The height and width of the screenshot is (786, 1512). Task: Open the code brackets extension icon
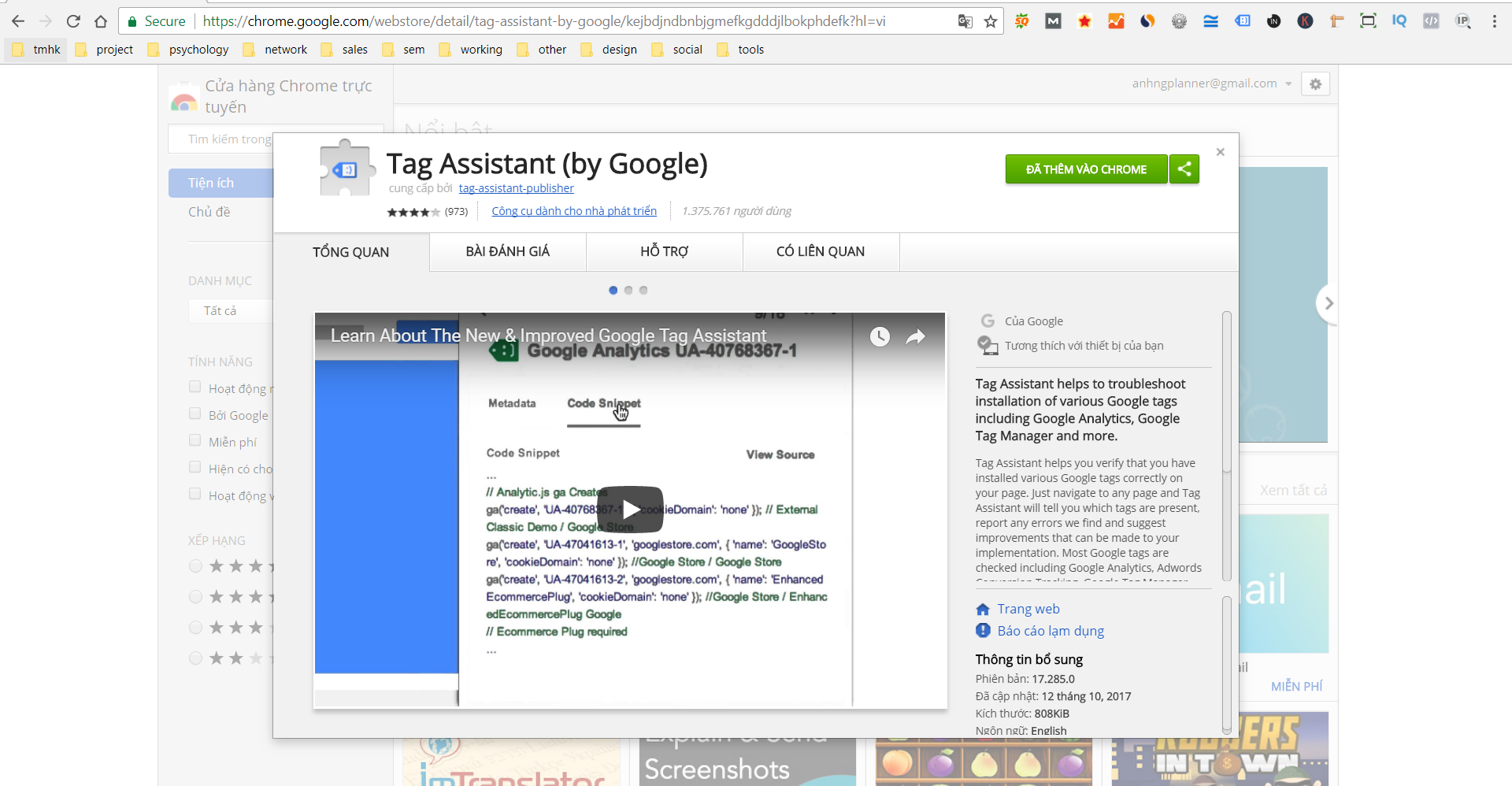point(1432,21)
